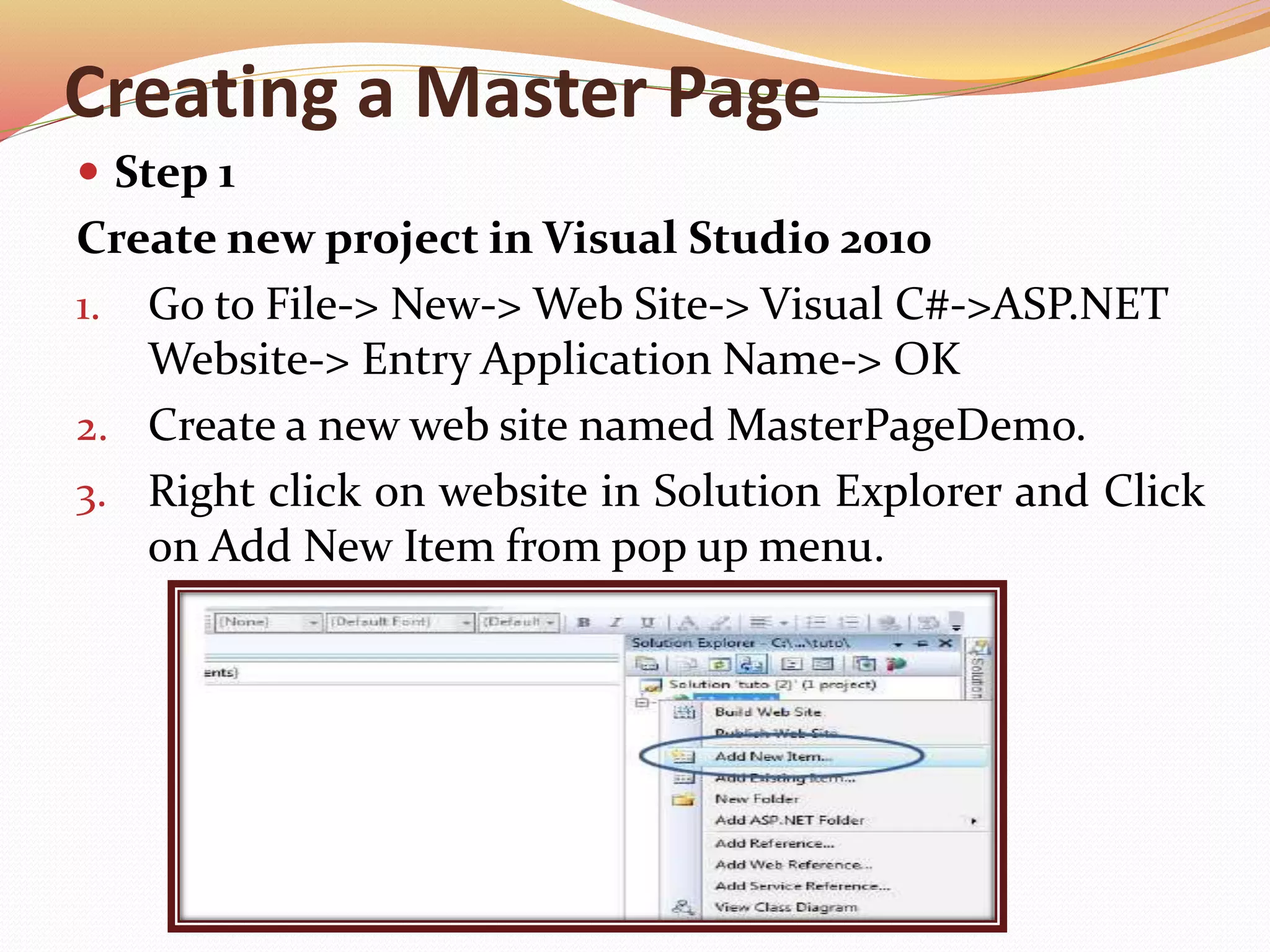The height and width of the screenshot is (952, 1270).
Task: Click the View Designer icon in Solution Explorer
Action: click(823, 664)
